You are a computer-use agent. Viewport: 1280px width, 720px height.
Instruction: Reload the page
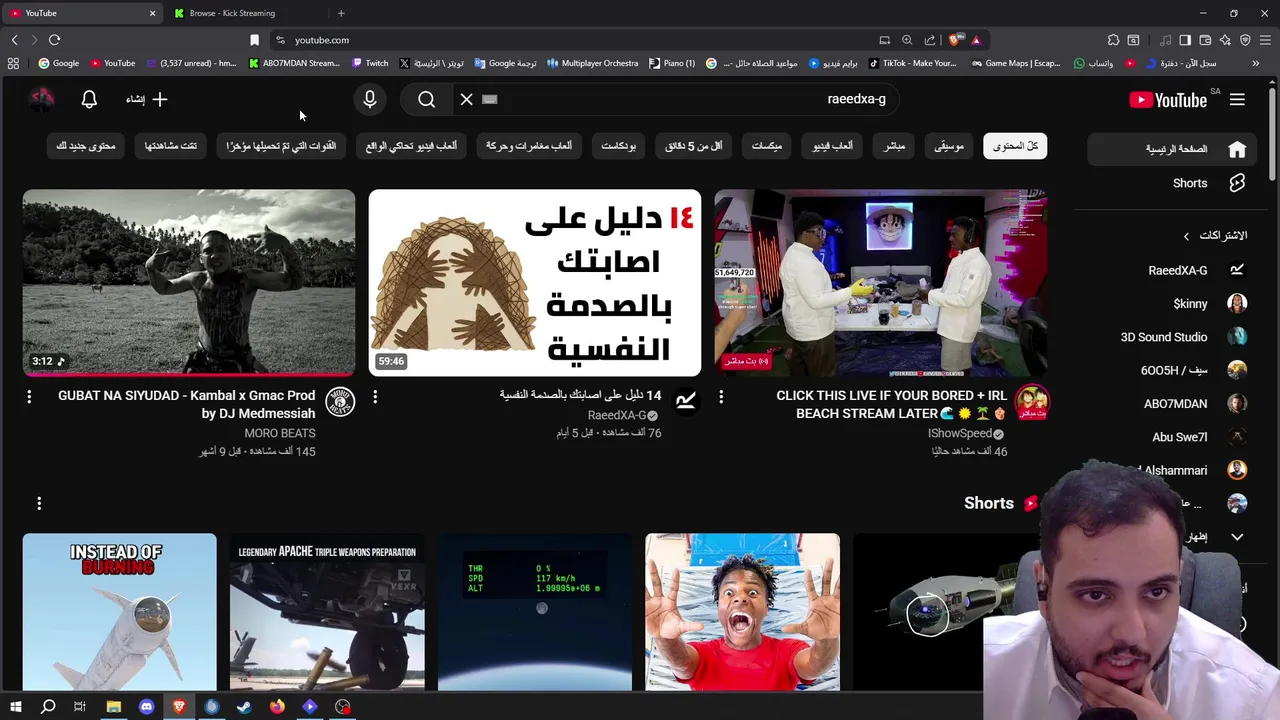point(54,40)
